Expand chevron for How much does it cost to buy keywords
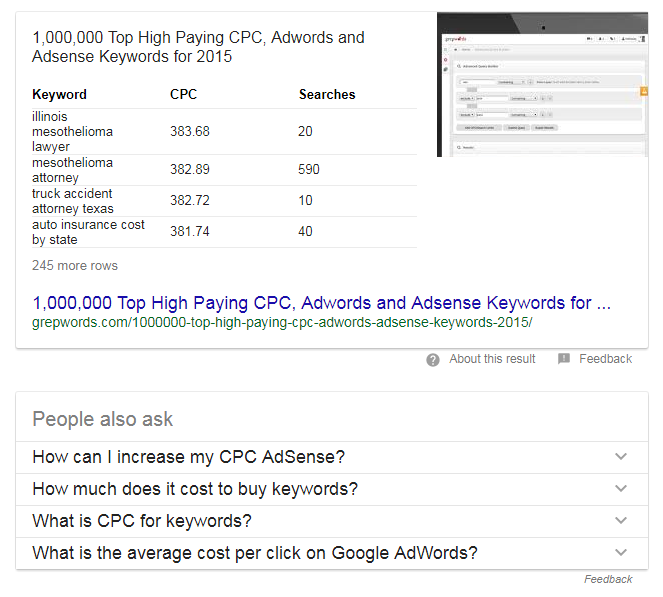The width and height of the screenshot is (663, 597). point(621,489)
